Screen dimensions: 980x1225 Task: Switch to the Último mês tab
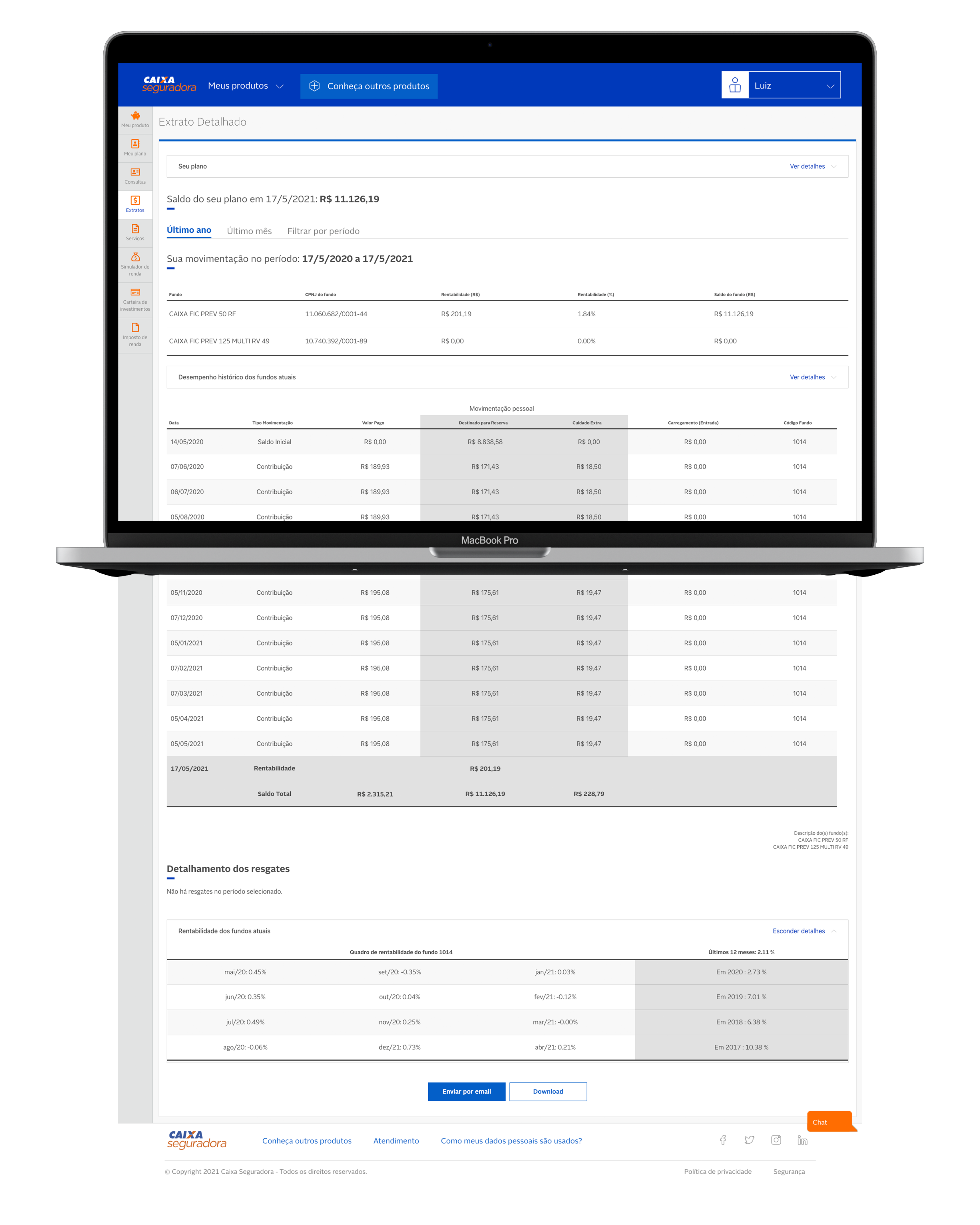pyautogui.click(x=250, y=231)
